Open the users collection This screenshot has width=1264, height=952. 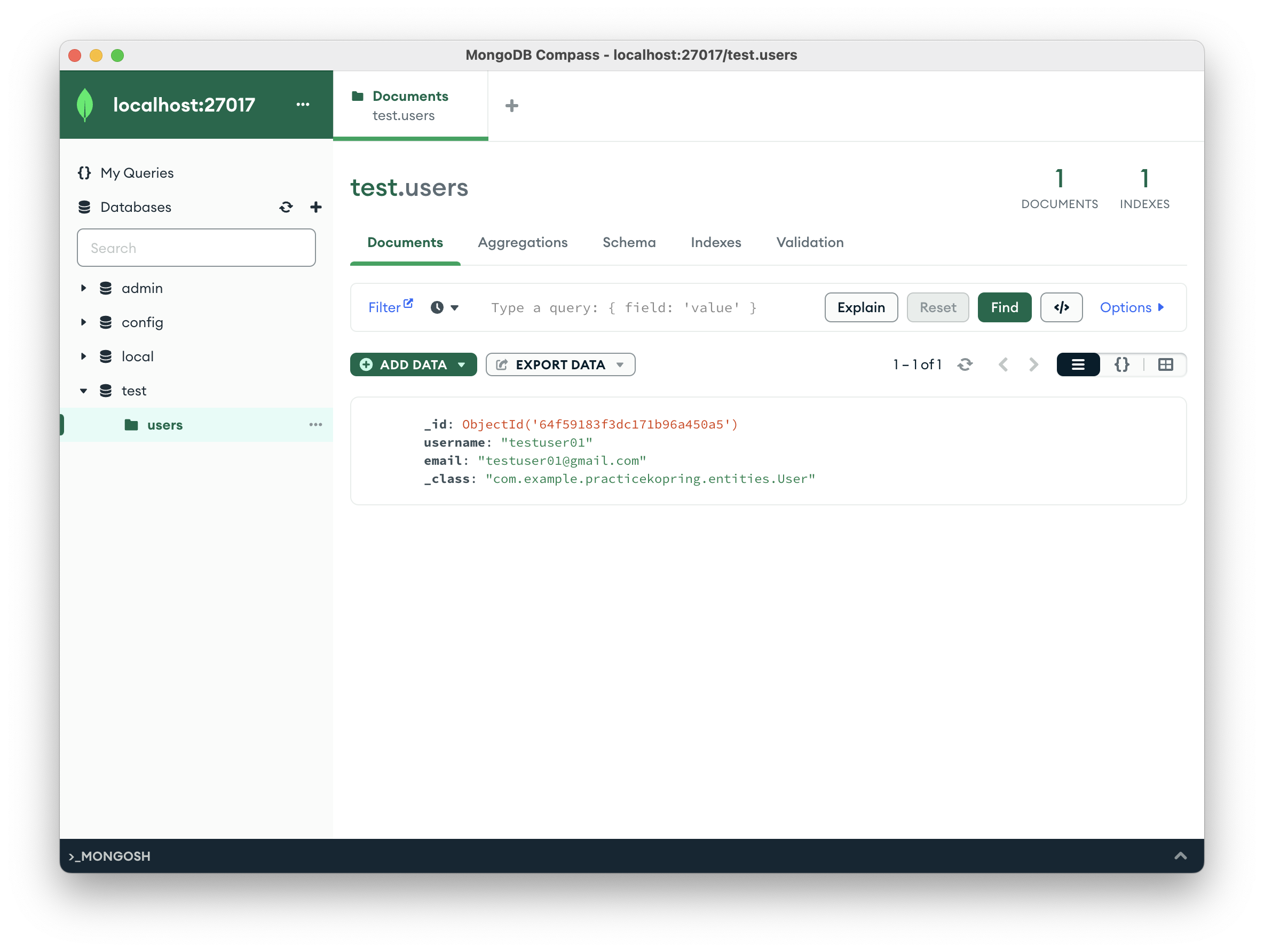pyautogui.click(x=165, y=425)
